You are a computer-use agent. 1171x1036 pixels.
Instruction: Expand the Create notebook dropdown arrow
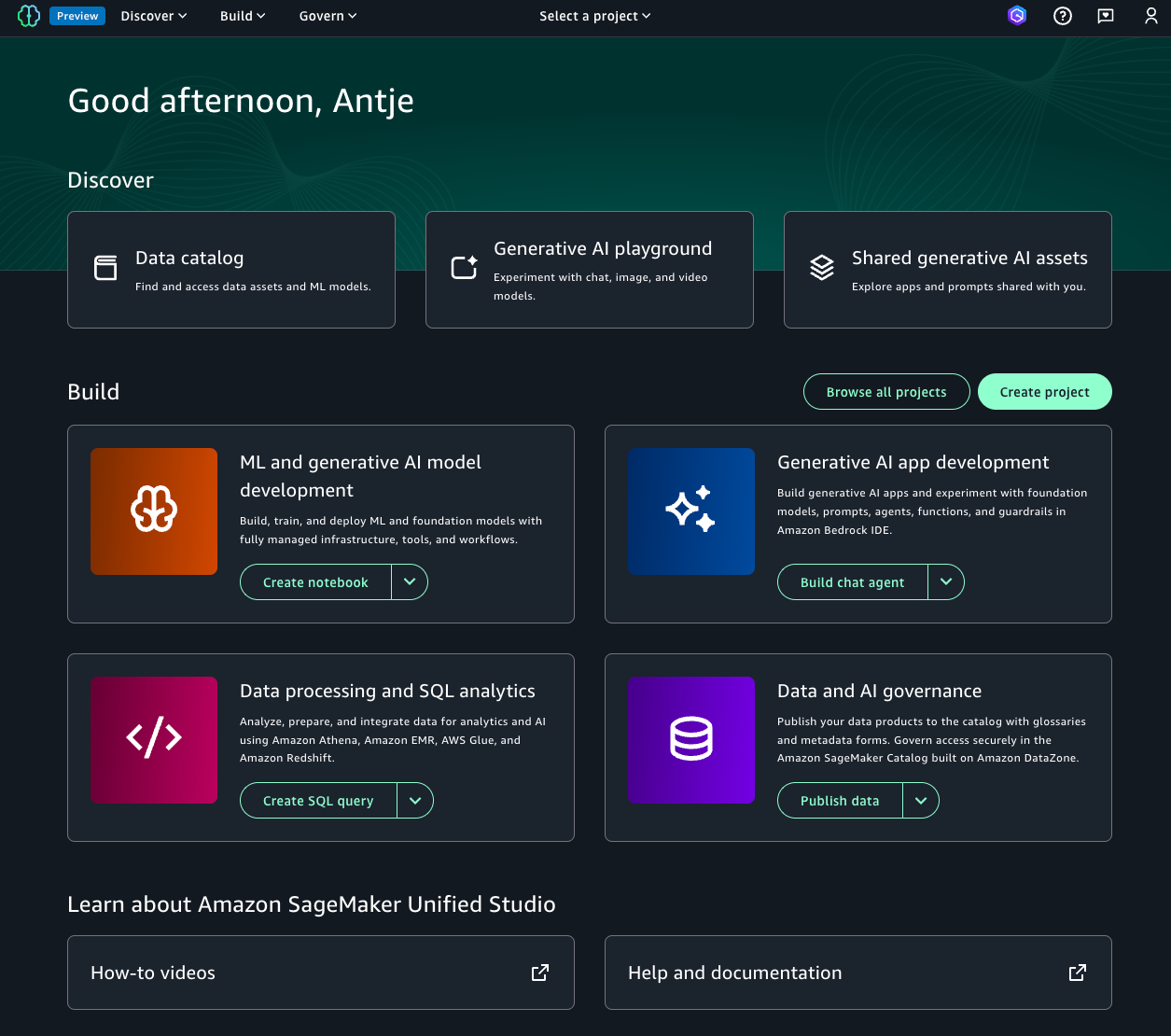click(410, 582)
